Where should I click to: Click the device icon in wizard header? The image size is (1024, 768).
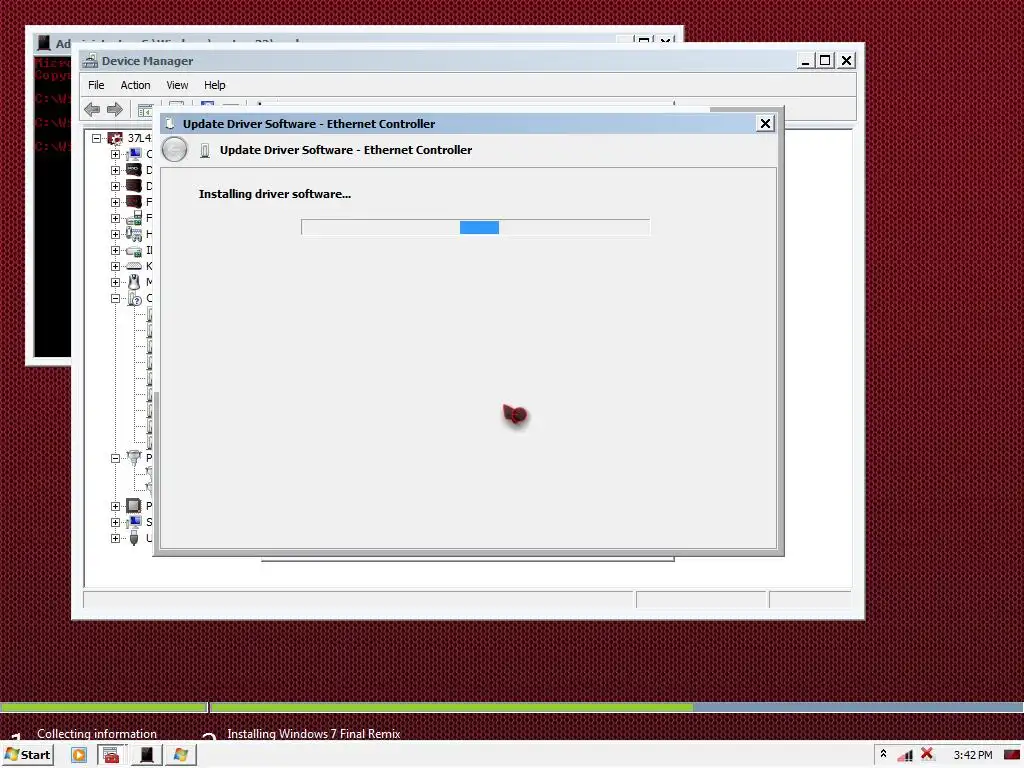[x=205, y=150]
